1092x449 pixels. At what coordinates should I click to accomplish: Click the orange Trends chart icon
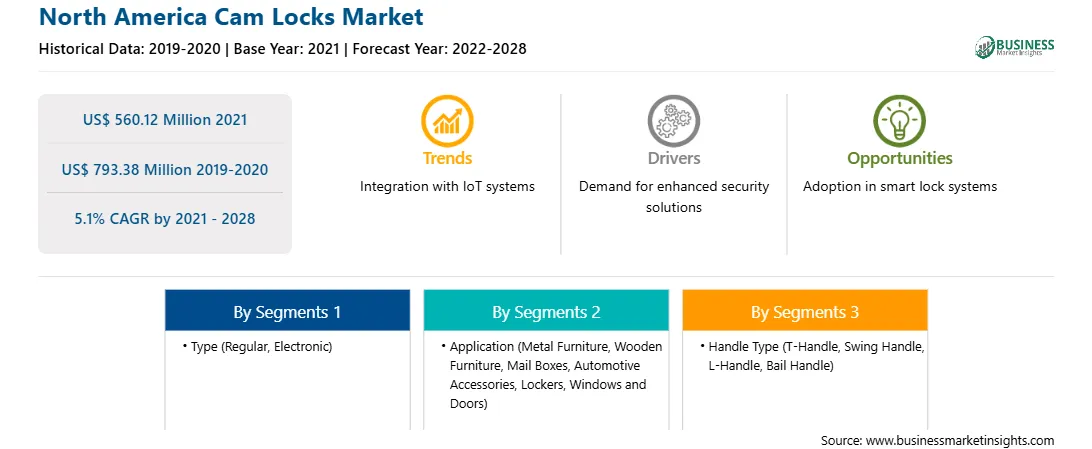pyautogui.click(x=447, y=120)
